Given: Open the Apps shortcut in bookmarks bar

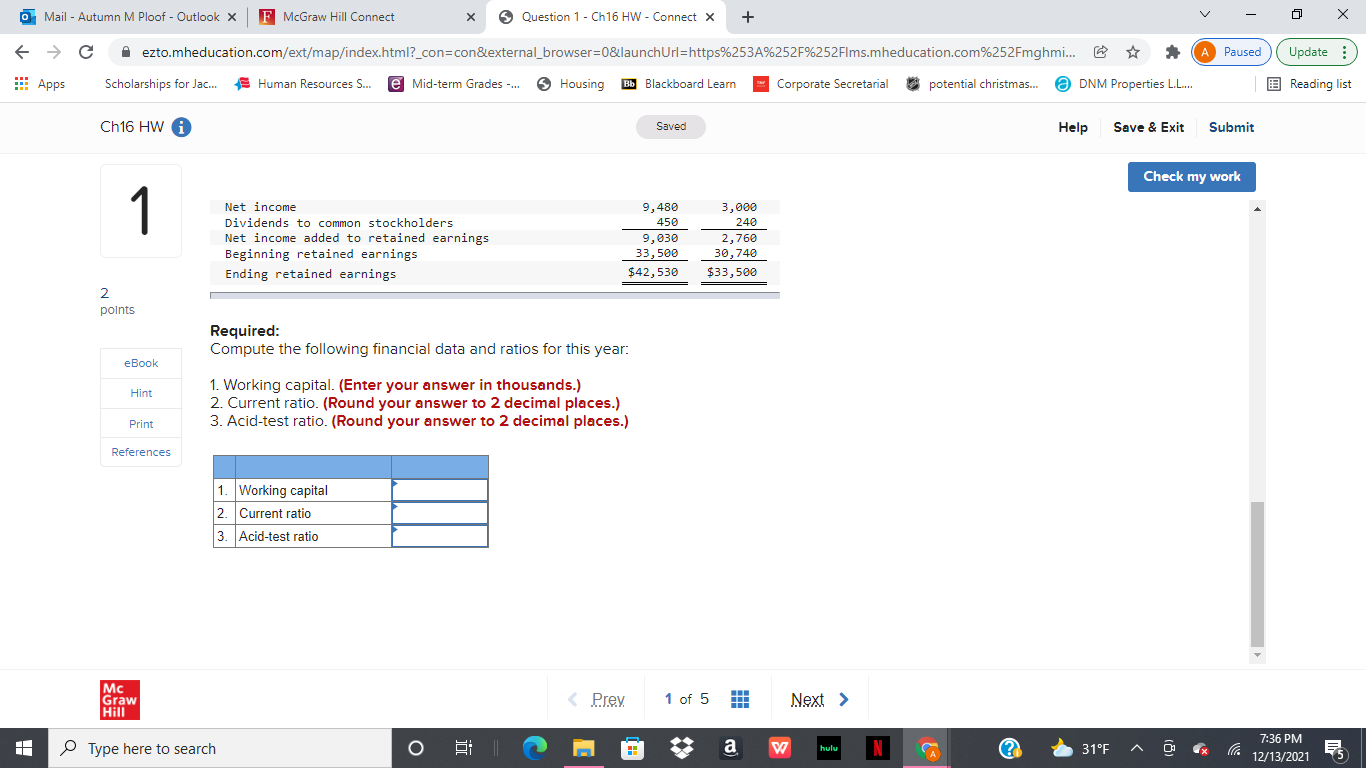Looking at the screenshot, I should click(x=39, y=84).
